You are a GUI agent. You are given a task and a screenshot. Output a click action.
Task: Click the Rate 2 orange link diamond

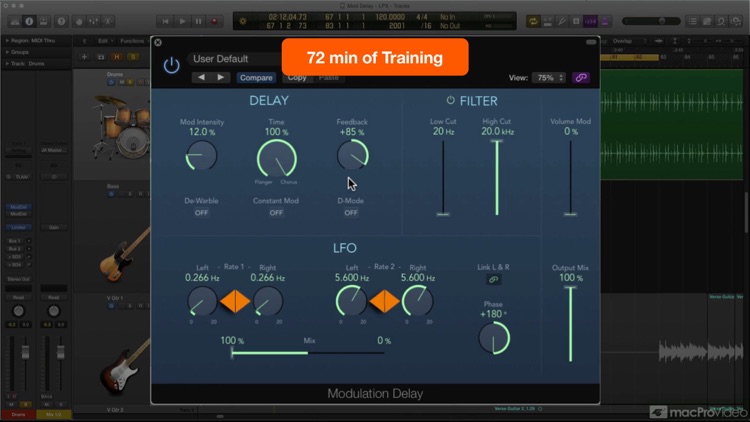(385, 301)
